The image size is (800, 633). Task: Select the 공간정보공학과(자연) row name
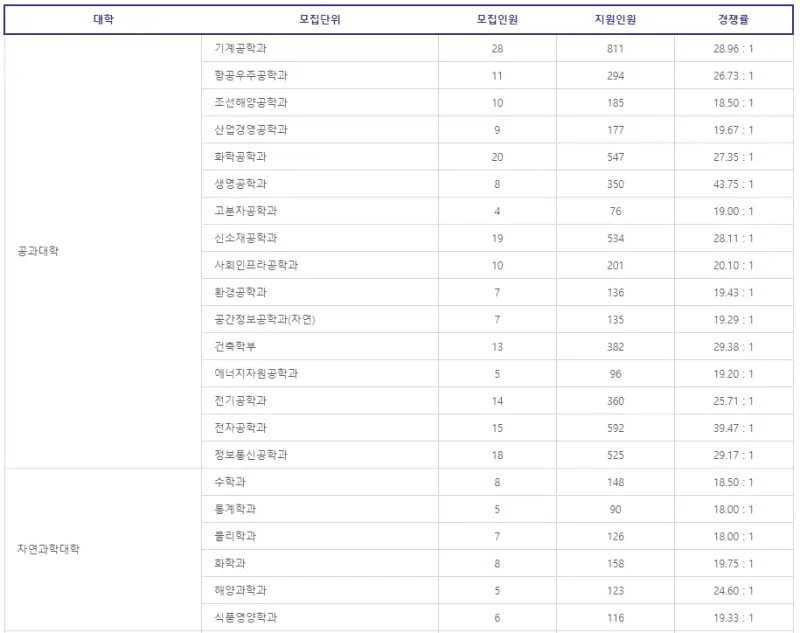[x=265, y=319]
